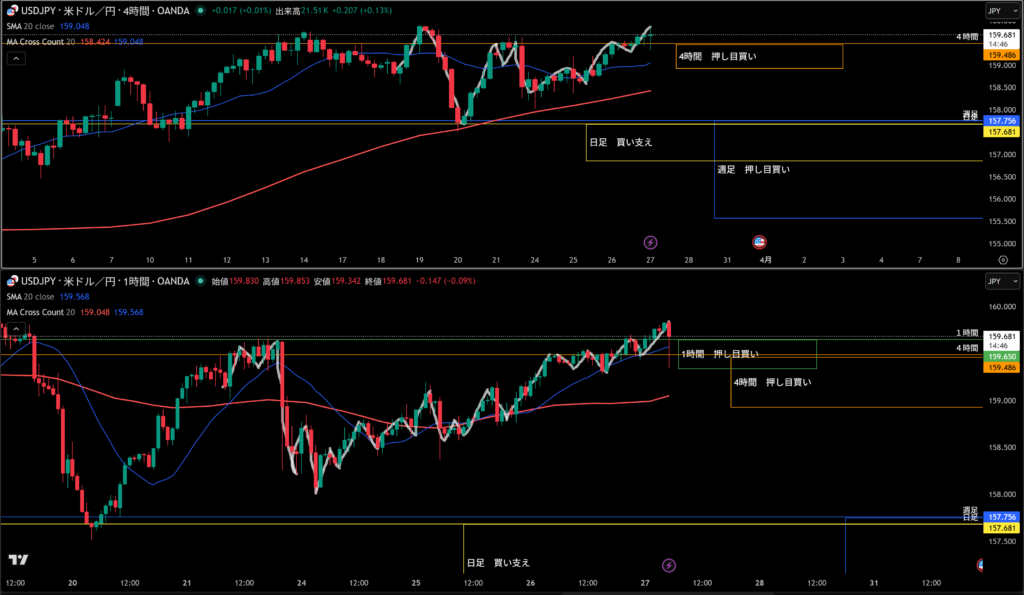The image size is (1024, 595).
Task: Select the 日足 買い支え box on upper chart
Action: pyautogui.click(x=621, y=142)
